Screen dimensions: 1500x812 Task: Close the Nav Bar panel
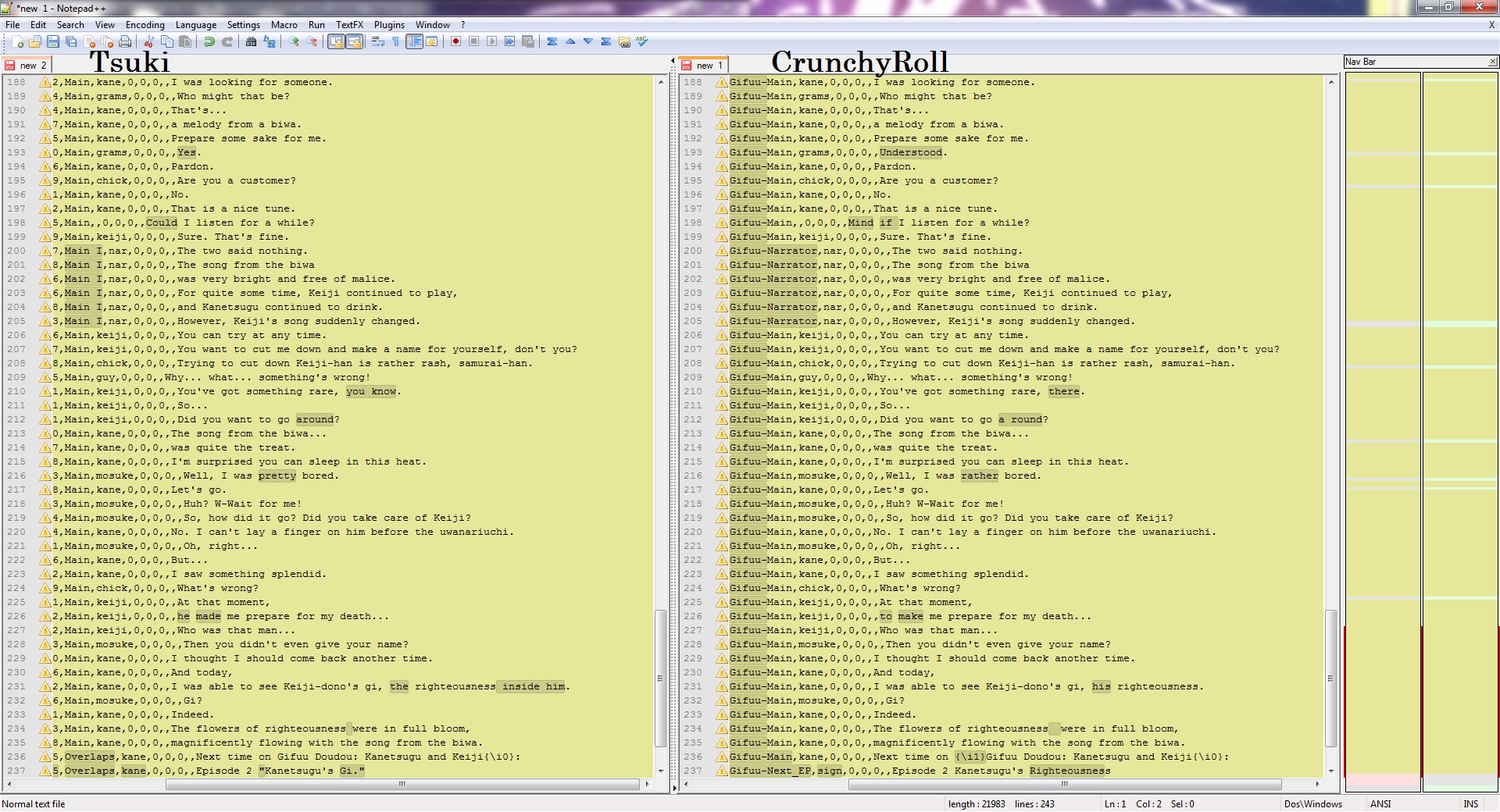tap(1492, 62)
